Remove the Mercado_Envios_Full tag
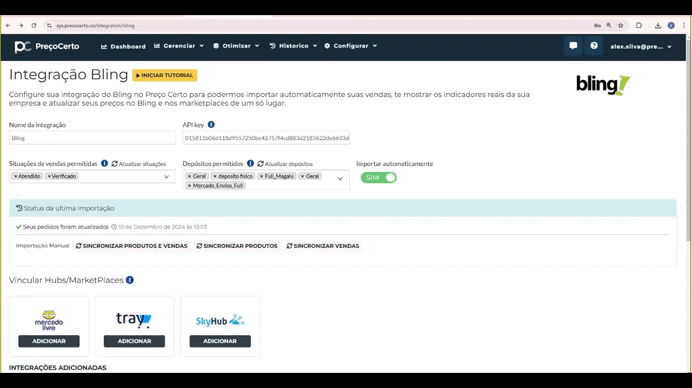 (189, 186)
